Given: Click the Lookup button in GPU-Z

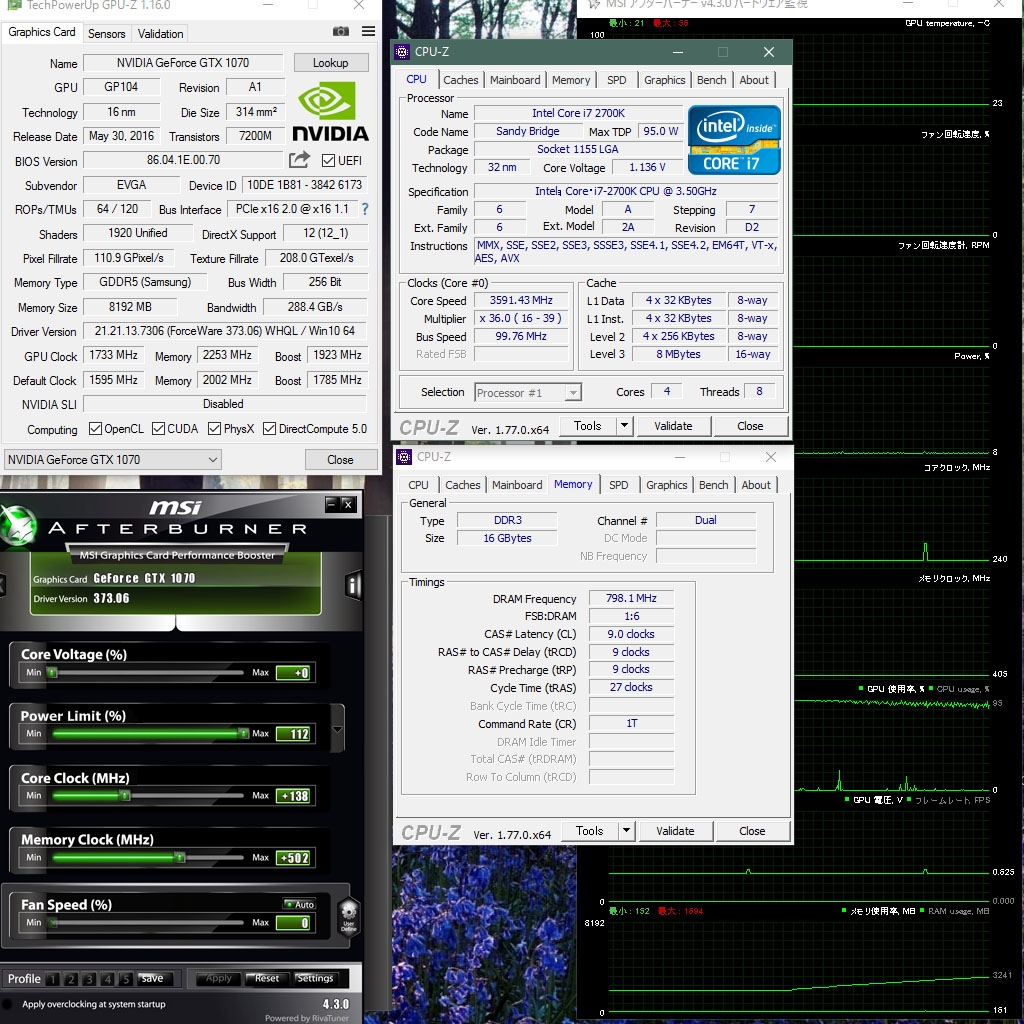Looking at the screenshot, I should 331,62.
